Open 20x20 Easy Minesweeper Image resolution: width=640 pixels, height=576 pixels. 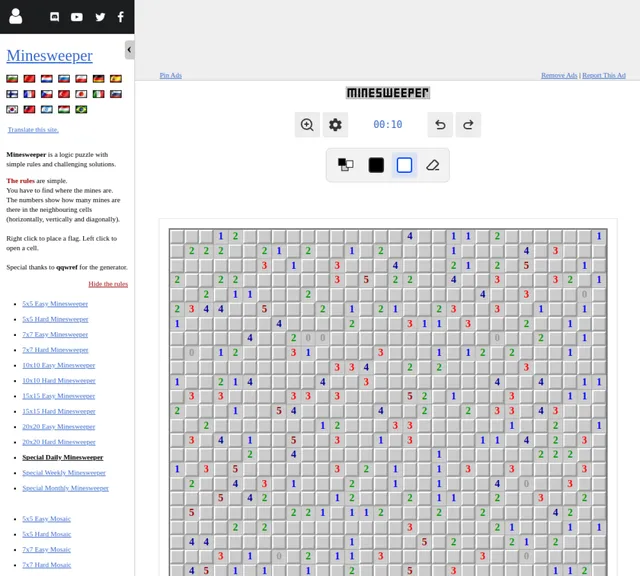tap(59, 427)
